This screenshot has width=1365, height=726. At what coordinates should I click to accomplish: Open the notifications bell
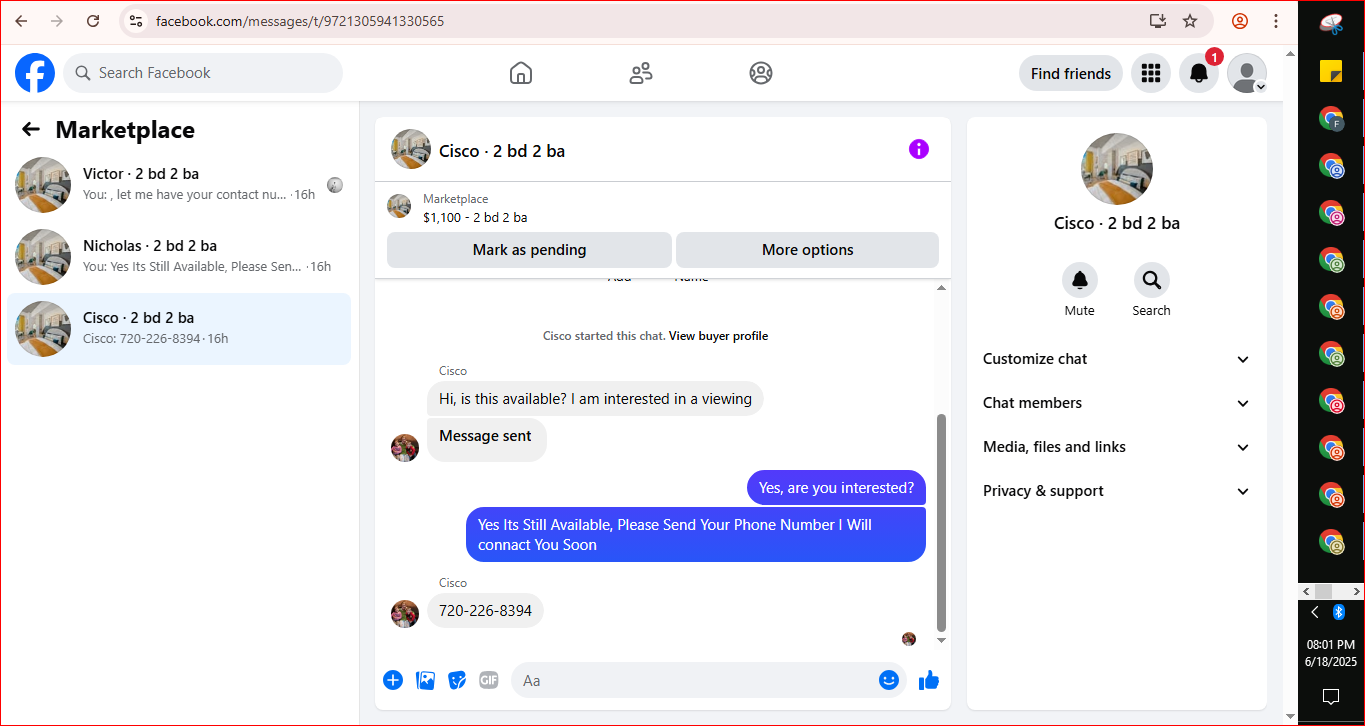coord(1199,73)
